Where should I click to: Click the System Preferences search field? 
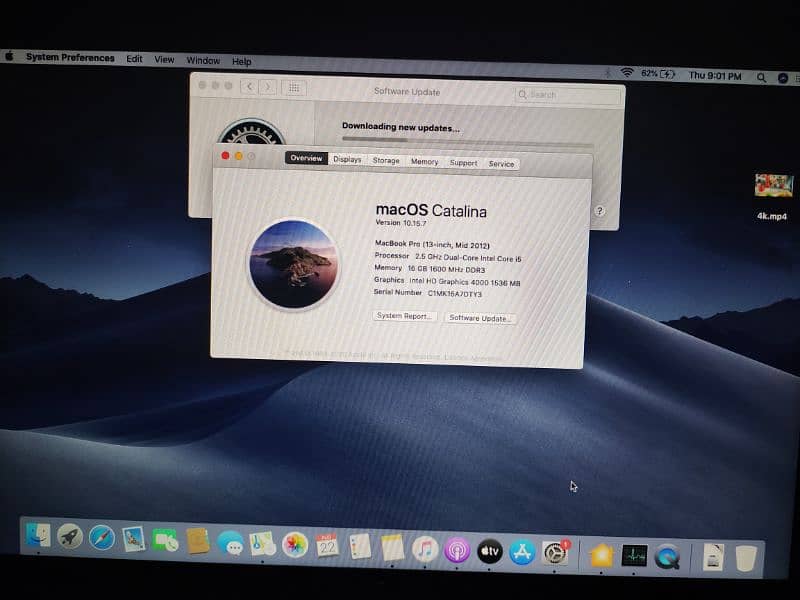pos(567,95)
